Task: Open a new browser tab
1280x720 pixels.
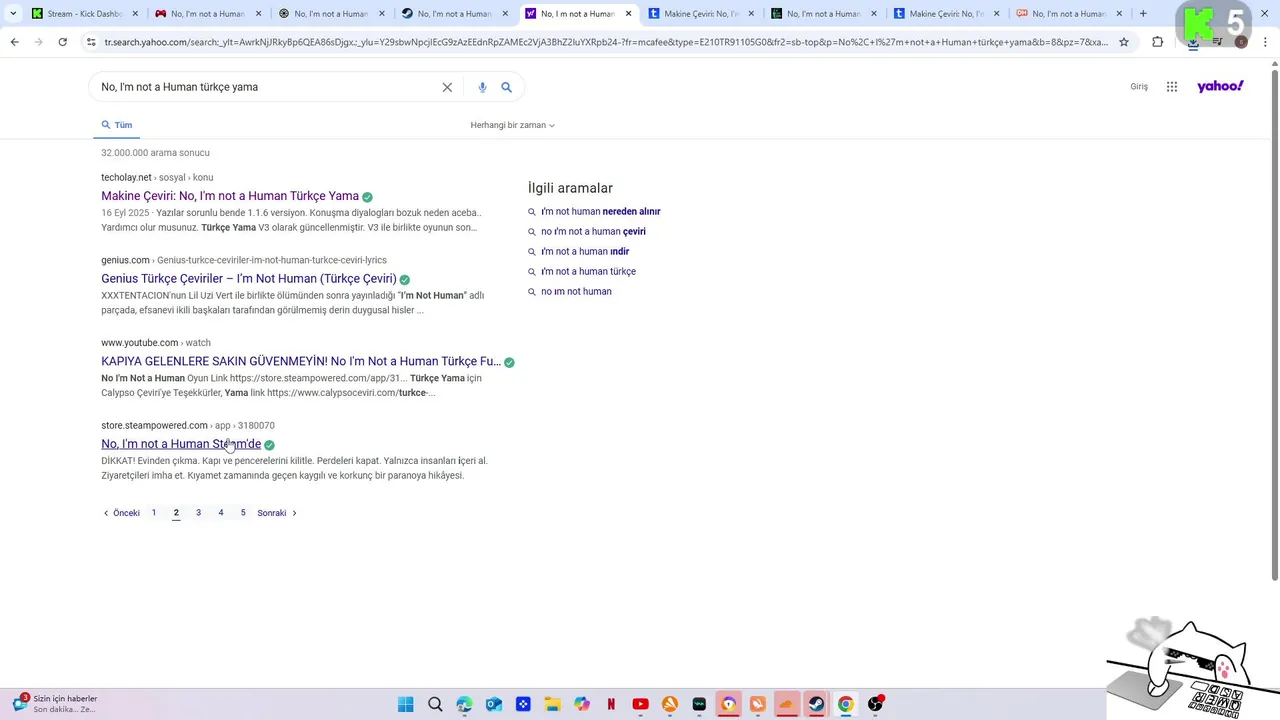Action: pos(1143,13)
